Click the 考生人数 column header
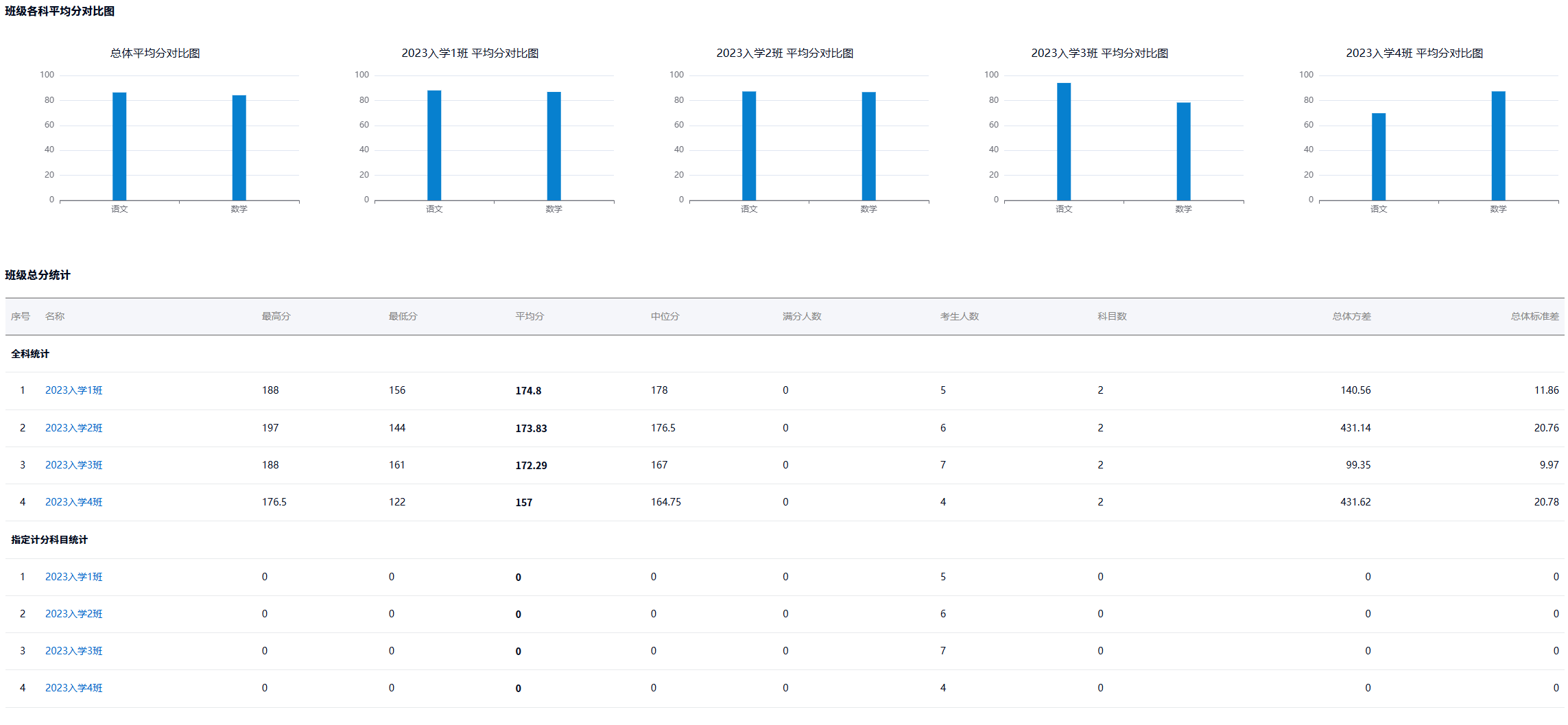The image size is (1568, 725). tap(959, 316)
